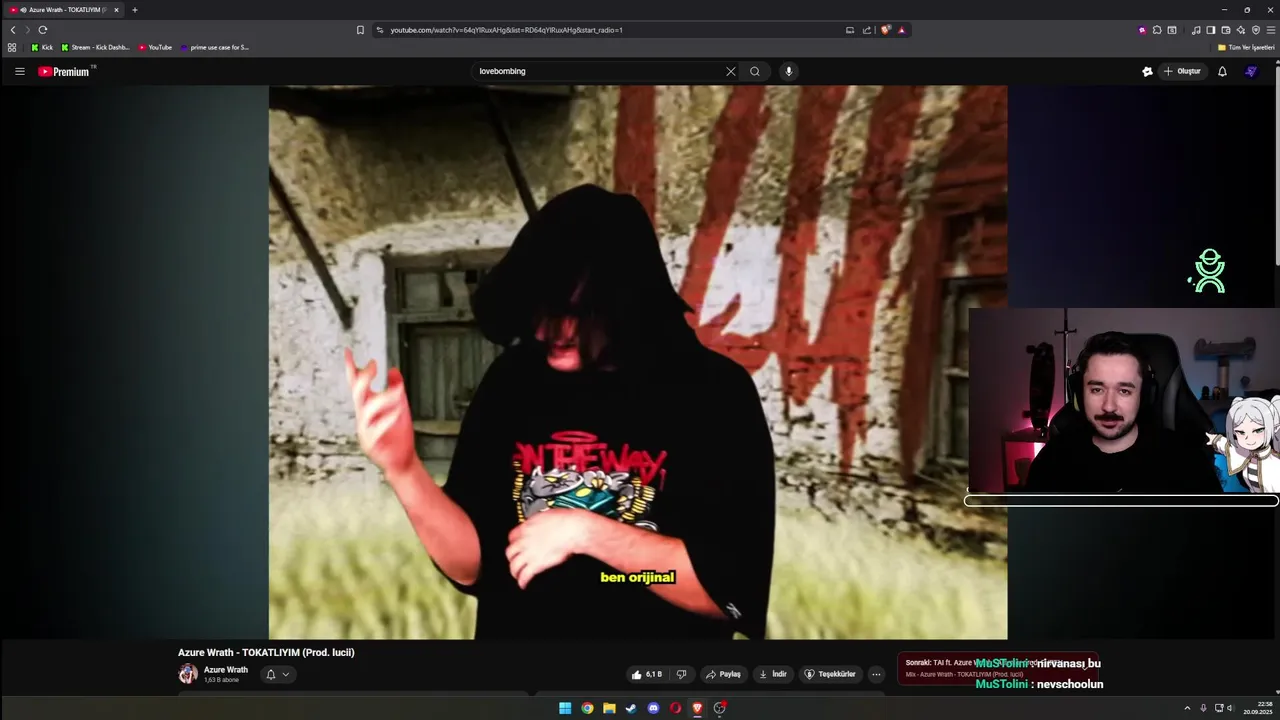The image size is (1280, 720).
Task: Open Brave VPN shield icon
Action: (x=1256, y=30)
